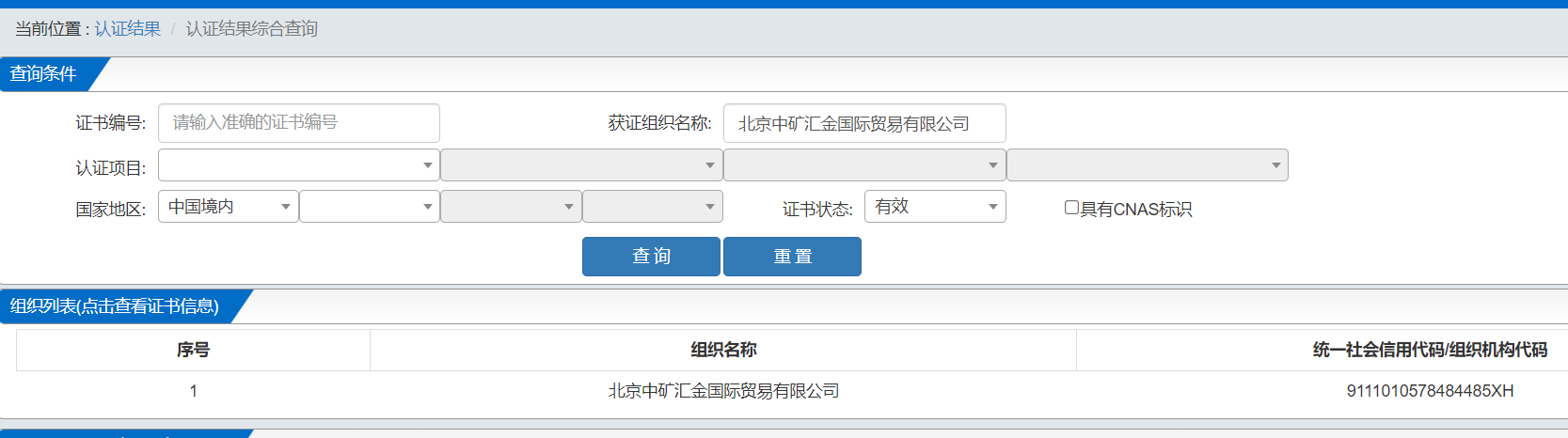Click the 查询 search button

click(651, 257)
